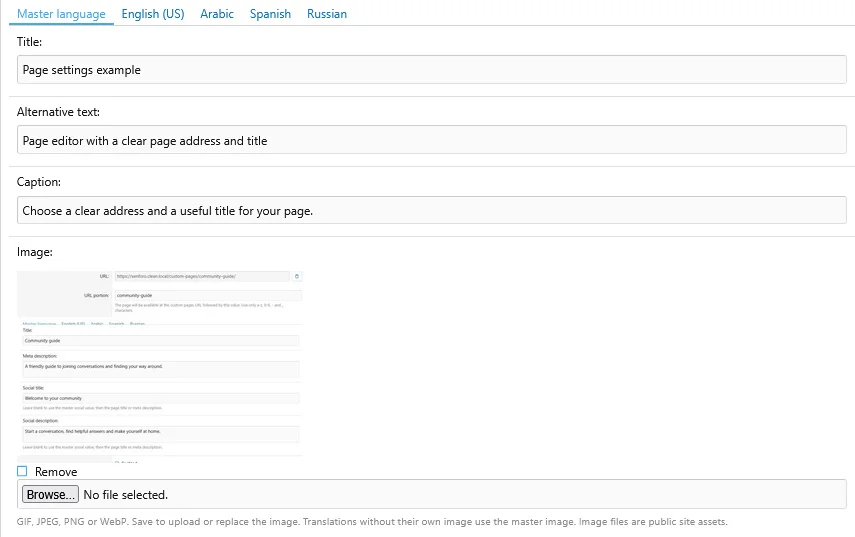Click the Browse... file button

50,494
